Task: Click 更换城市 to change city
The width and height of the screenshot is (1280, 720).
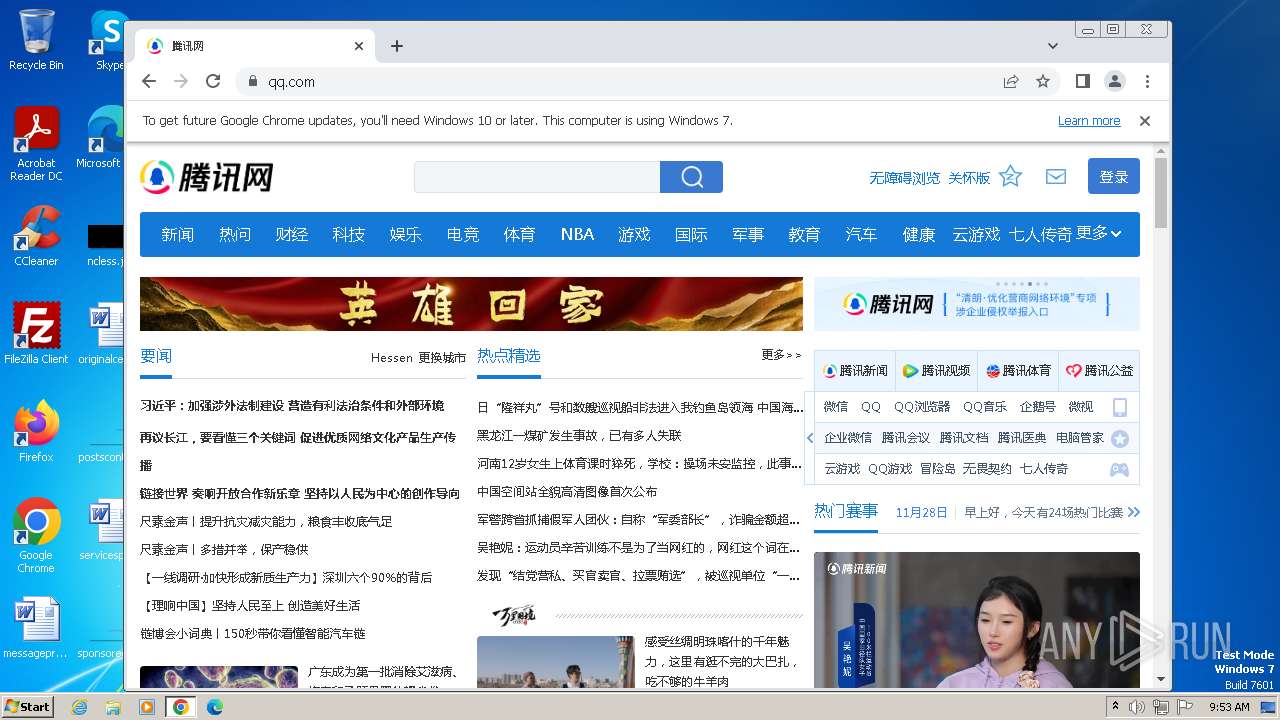Action: pyautogui.click(x=442, y=357)
